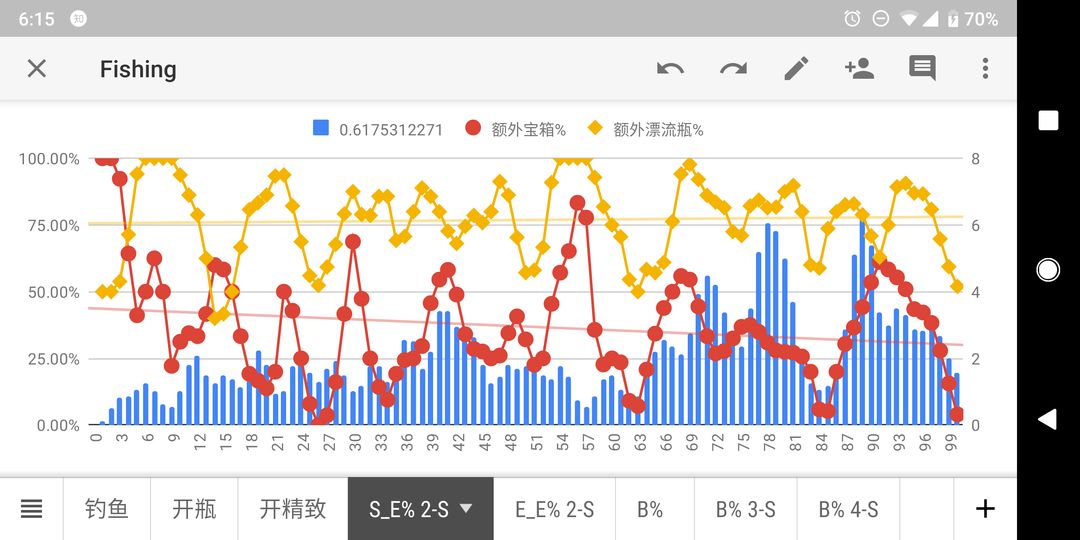Open the comments icon
Image resolution: width=1080 pixels, height=540 pixels.
[x=922, y=68]
